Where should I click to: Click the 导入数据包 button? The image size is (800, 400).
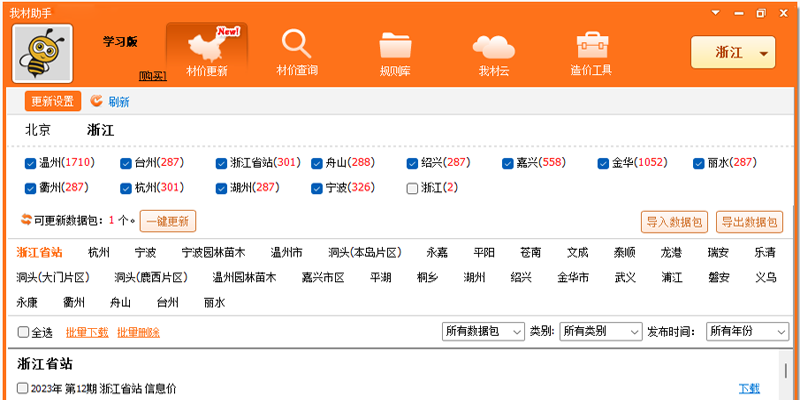[674, 222]
